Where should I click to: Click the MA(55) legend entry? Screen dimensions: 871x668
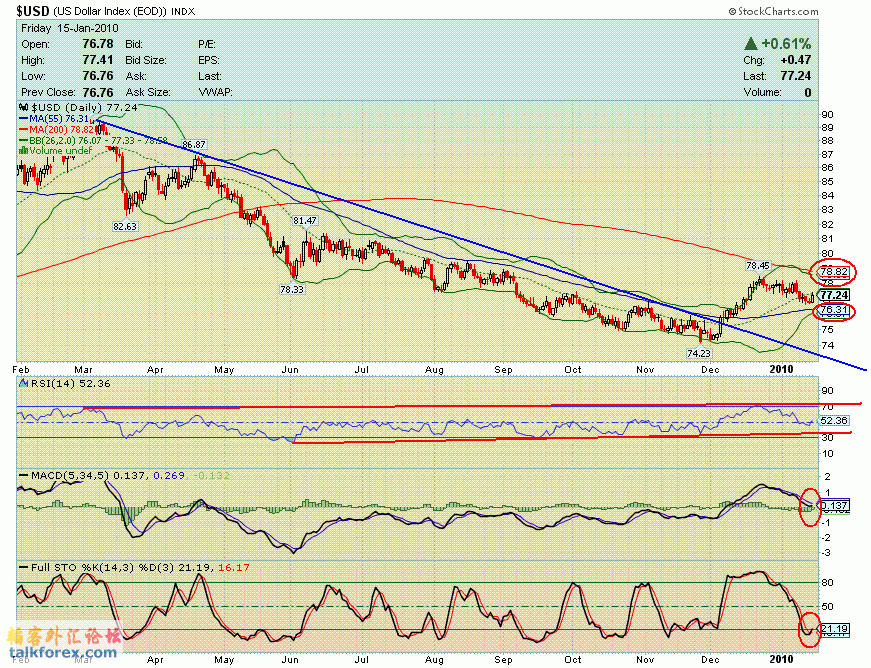point(54,118)
